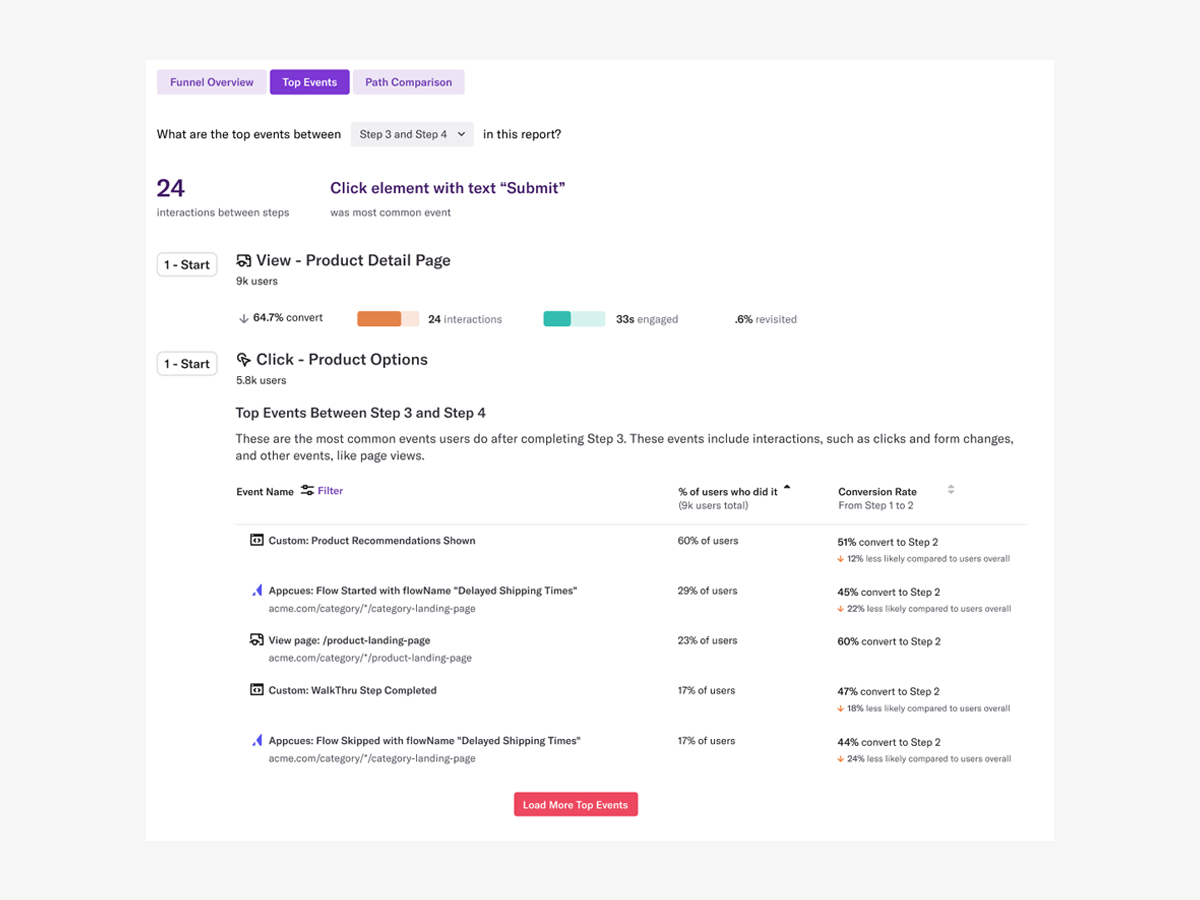Click the orange down arrow before "24% less likely"
The height and width of the screenshot is (900, 1200).
pyautogui.click(x=840, y=758)
